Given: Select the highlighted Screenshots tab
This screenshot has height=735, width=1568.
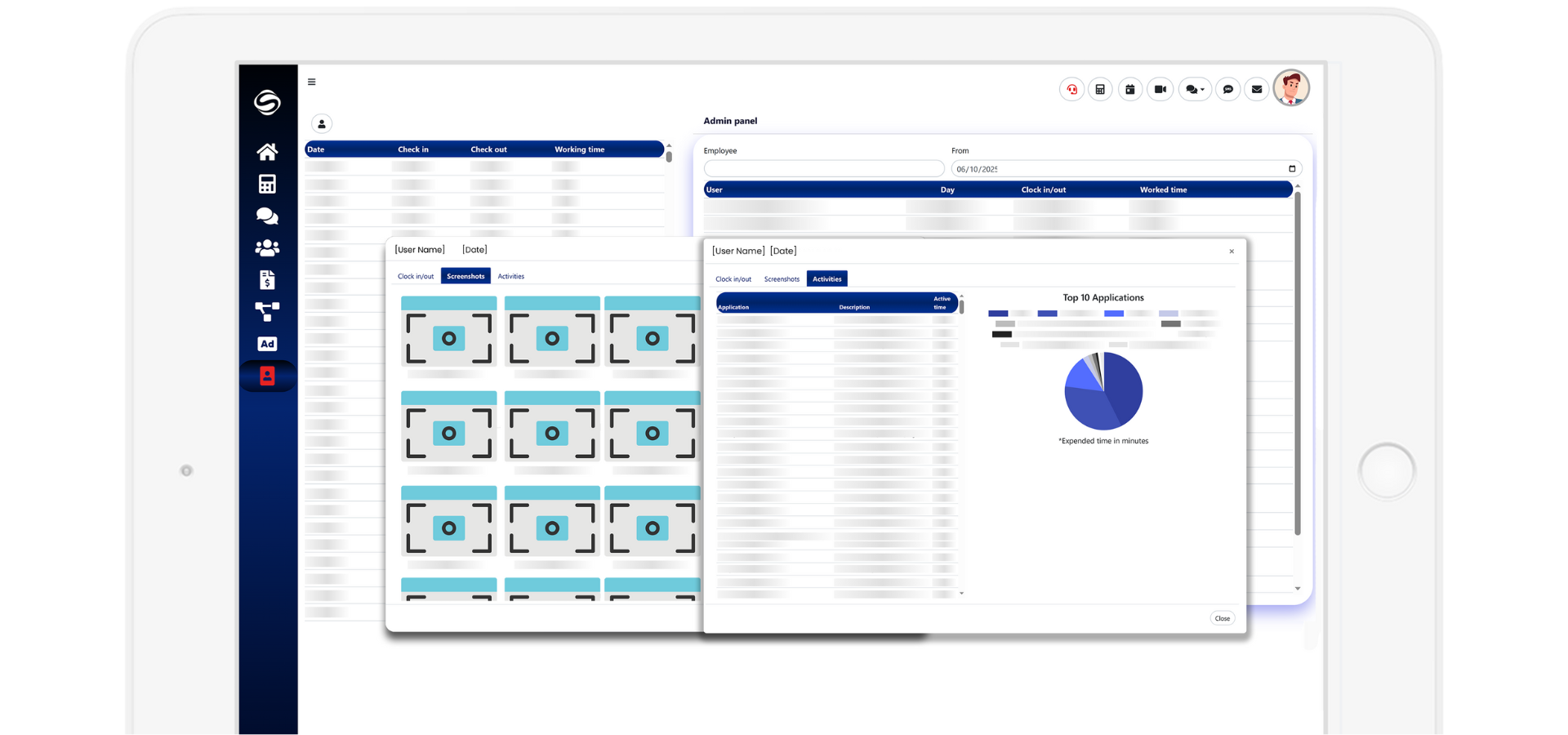Looking at the screenshot, I should pyautogui.click(x=465, y=276).
